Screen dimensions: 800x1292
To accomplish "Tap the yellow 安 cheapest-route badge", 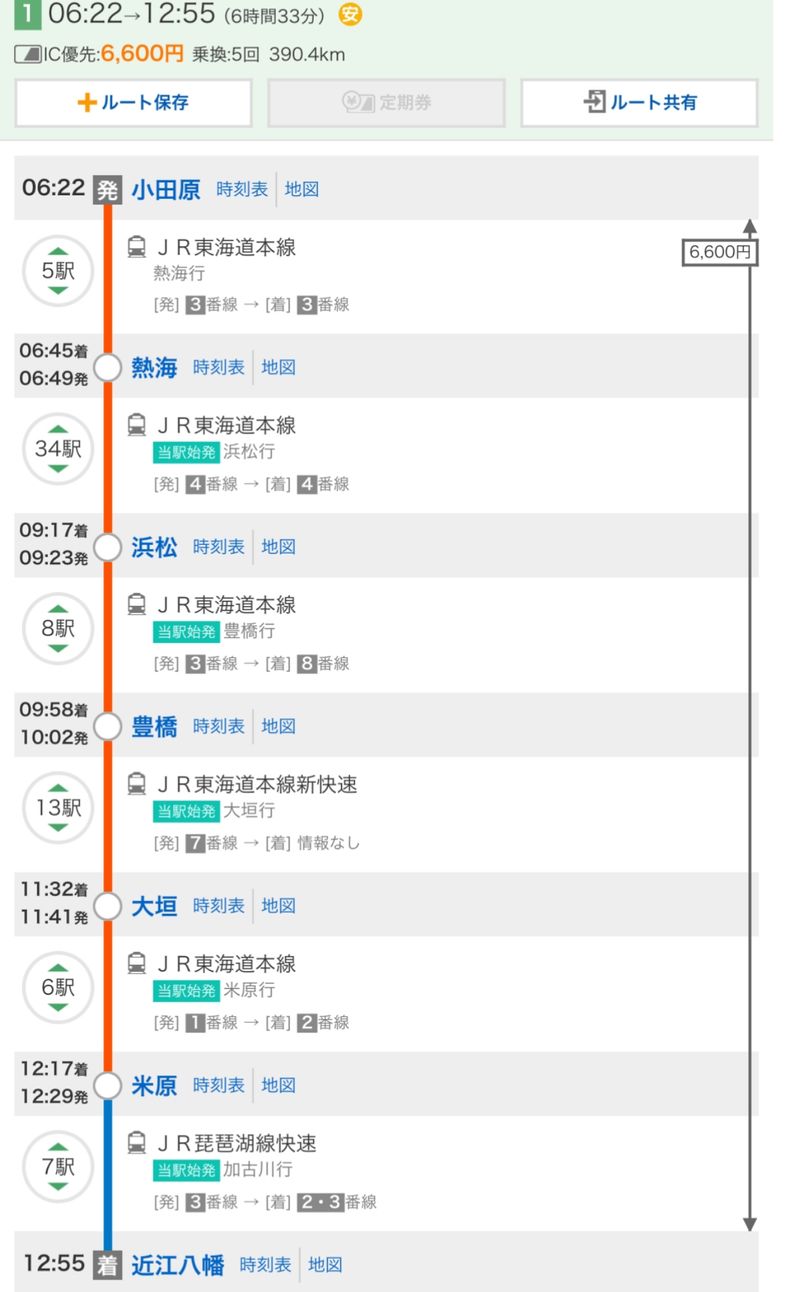I will click(x=351, y=15).
